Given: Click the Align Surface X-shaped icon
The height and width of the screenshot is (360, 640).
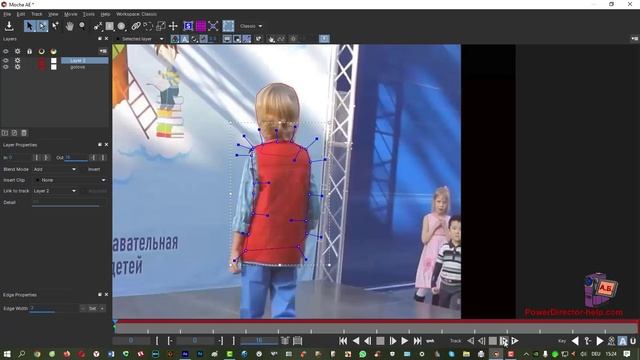Looking at the screenshot, I should 213,26.
